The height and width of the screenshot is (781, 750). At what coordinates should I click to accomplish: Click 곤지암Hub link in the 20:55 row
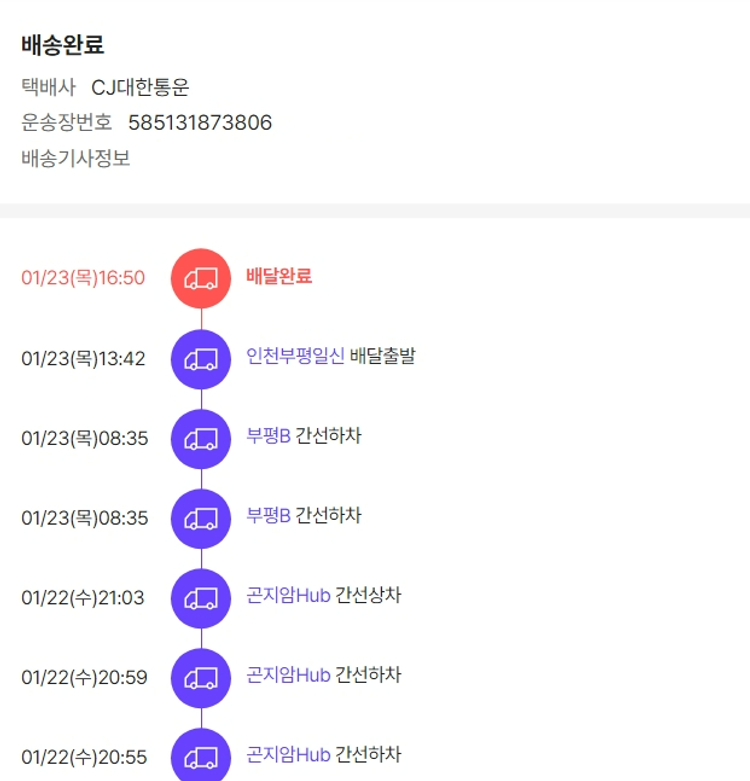[288, 755]
